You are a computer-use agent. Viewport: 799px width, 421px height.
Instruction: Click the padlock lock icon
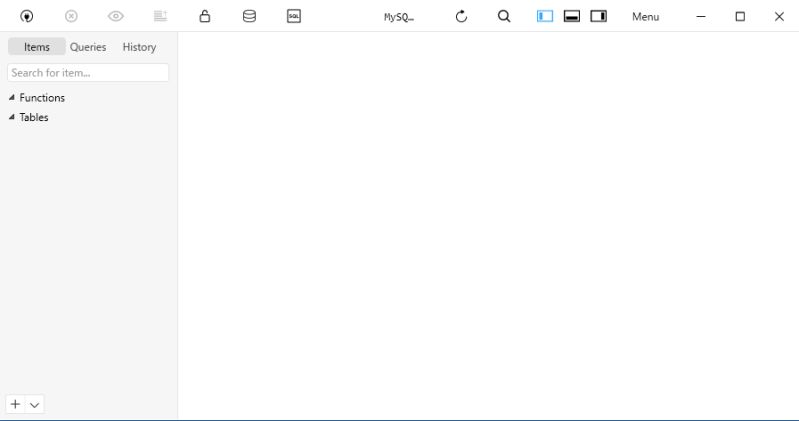pos(205,16)
